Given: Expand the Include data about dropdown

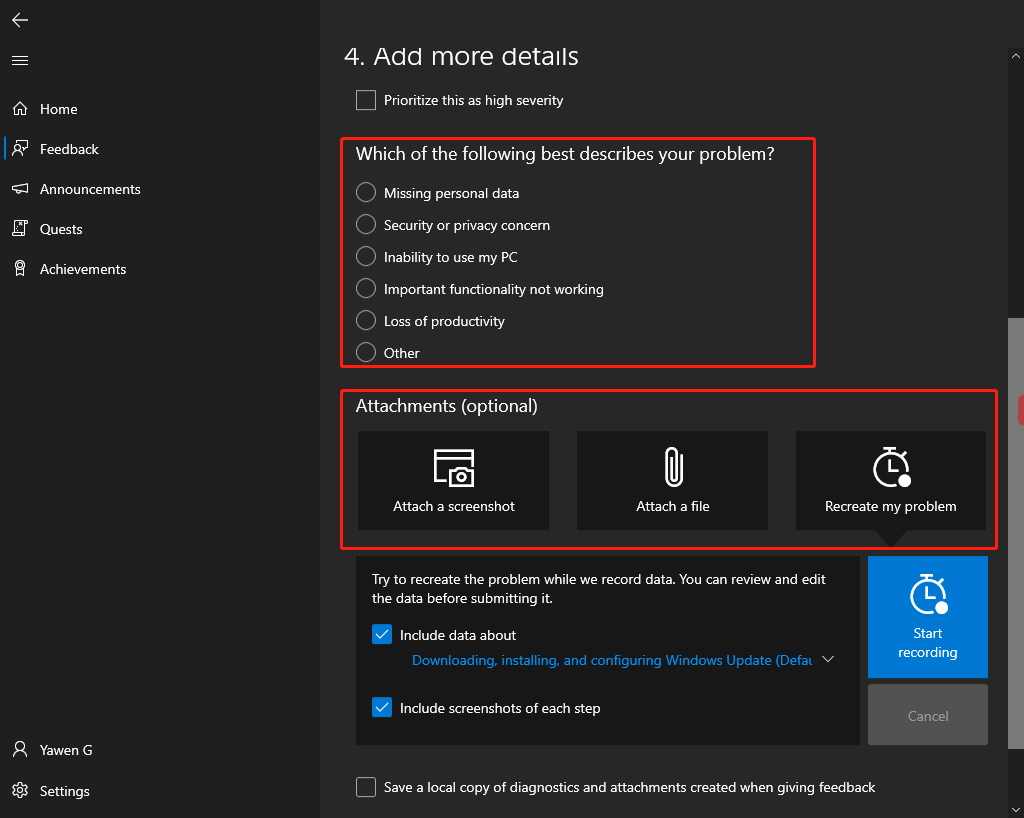Looking at the screenshot, I should 827,660.
